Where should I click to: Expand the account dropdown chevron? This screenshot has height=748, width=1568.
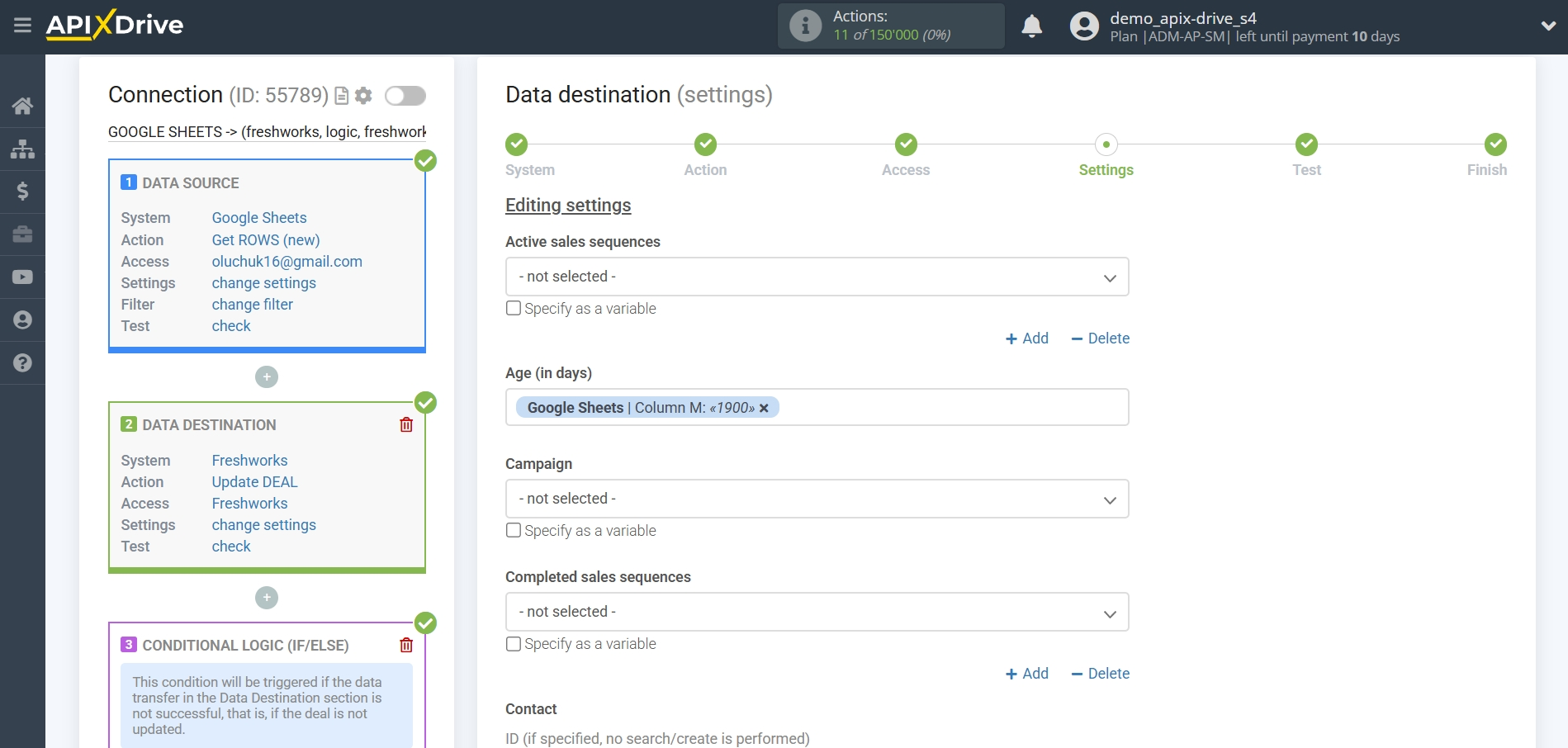1548,26
